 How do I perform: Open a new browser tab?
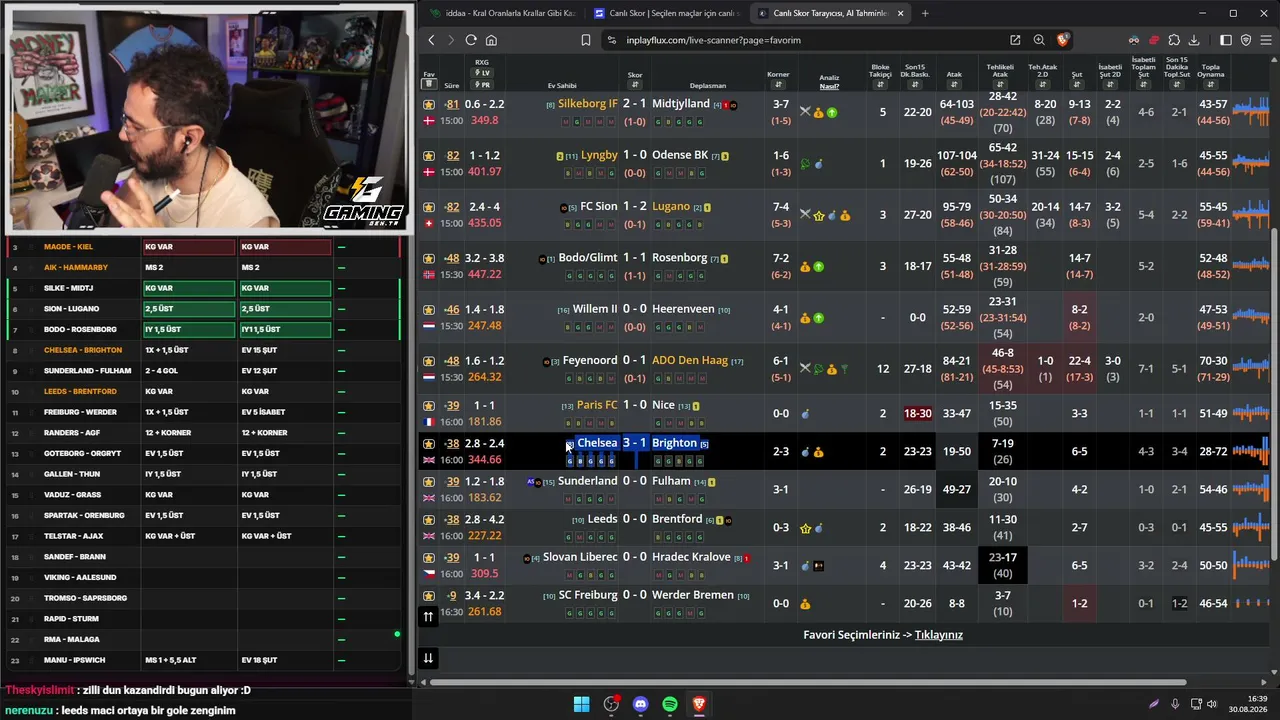pos(925,13)
